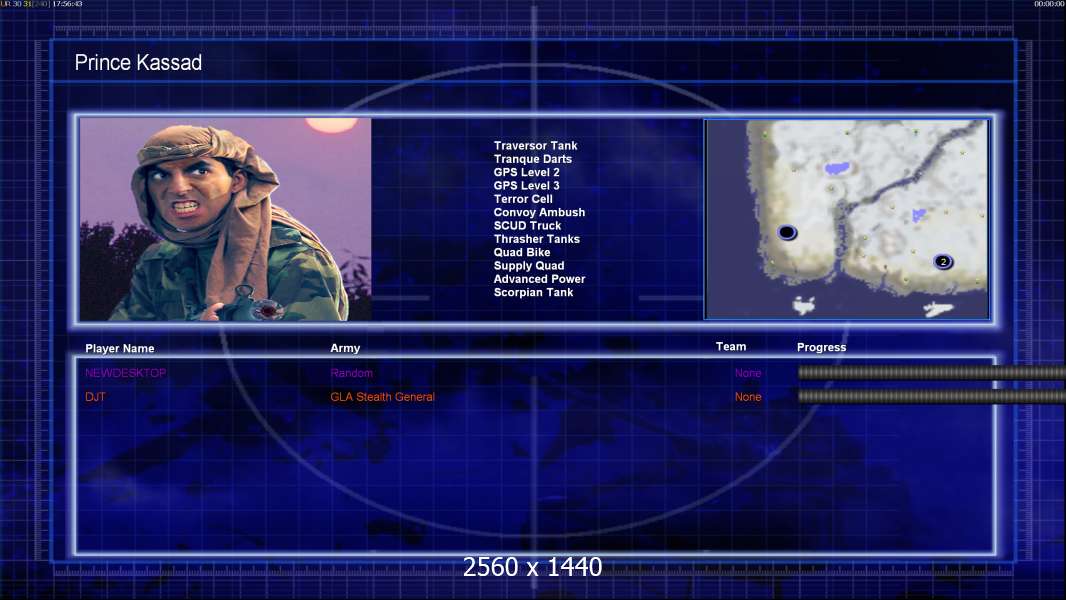Click the Random army for NEWDESKTOP
This screenshot has width=1066, height=600.
351,373
